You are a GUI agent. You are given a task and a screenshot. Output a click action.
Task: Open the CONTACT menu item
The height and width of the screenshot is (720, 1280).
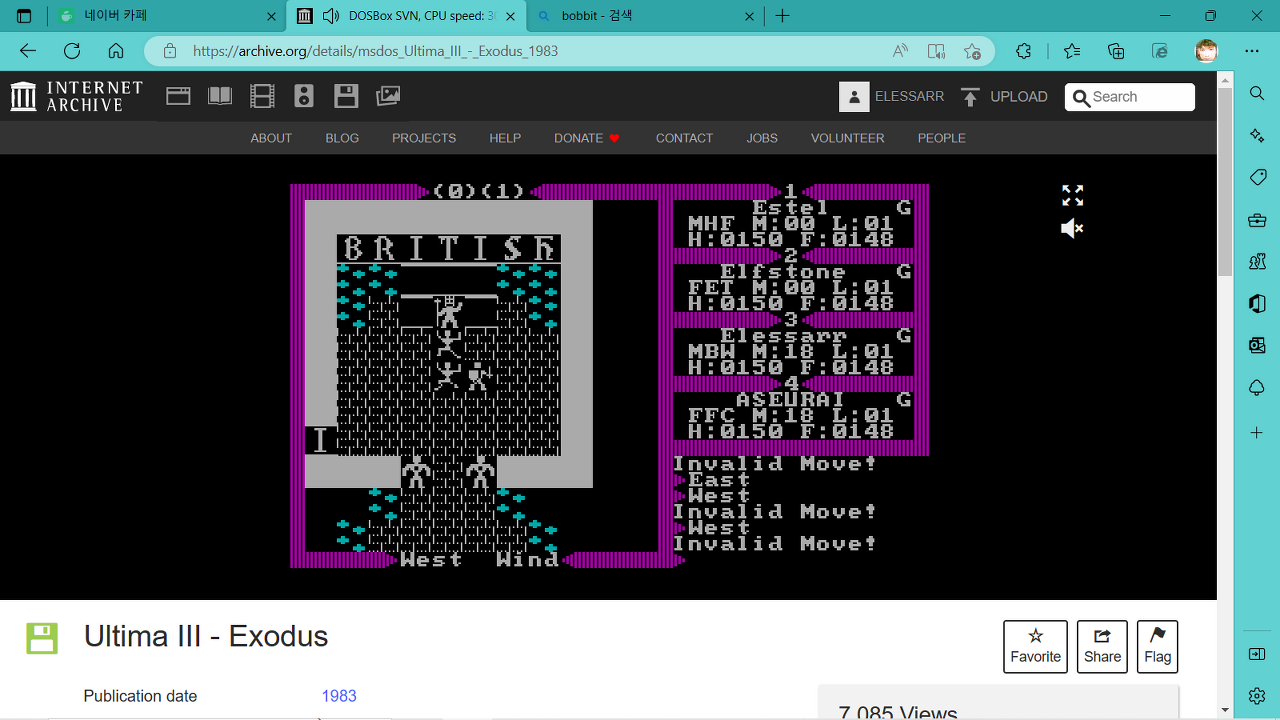684,138
